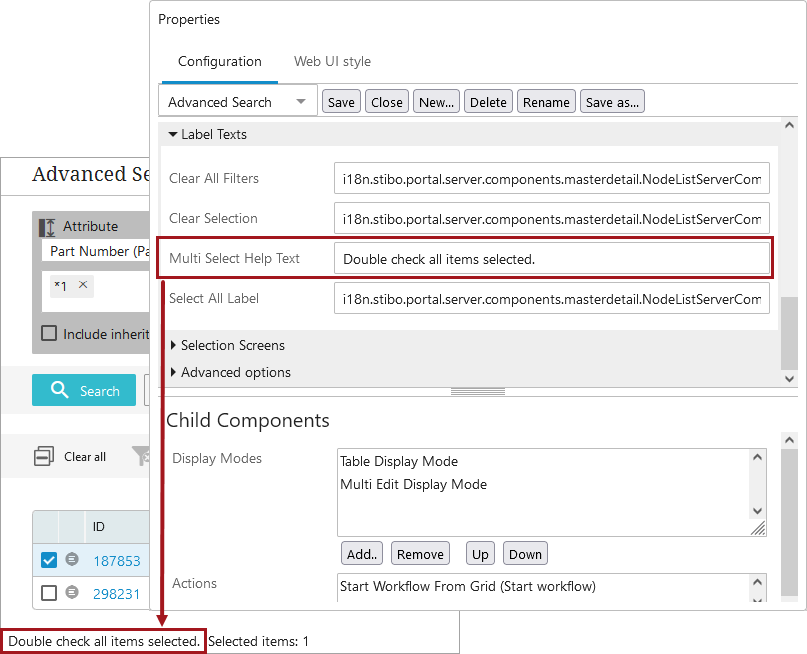Click the Save as... button

tap(612, 102)
